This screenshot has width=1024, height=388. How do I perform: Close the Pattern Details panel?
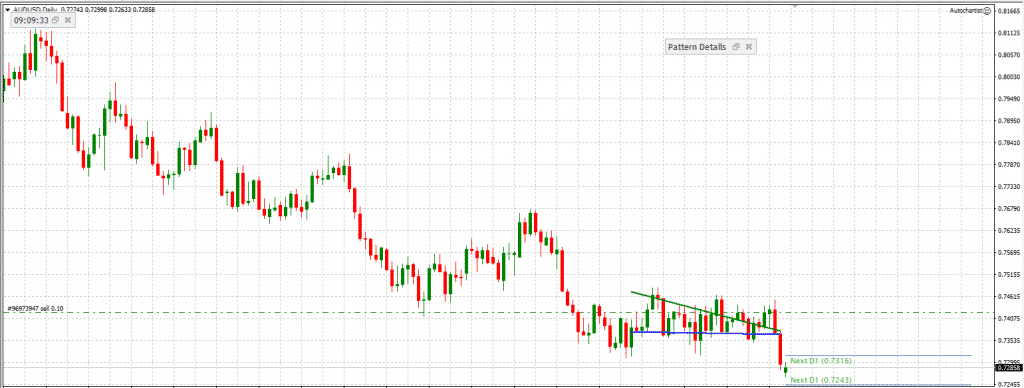click(748, 47)
